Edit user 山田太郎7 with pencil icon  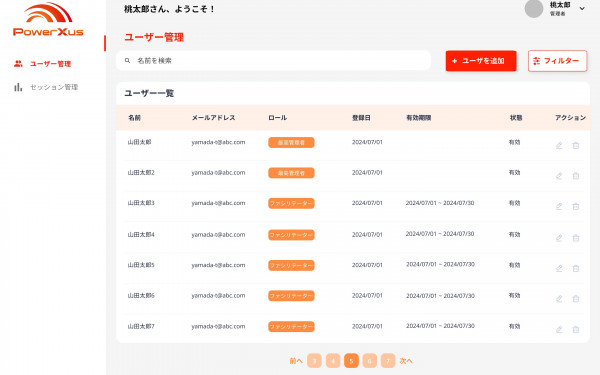coord(559,329)
